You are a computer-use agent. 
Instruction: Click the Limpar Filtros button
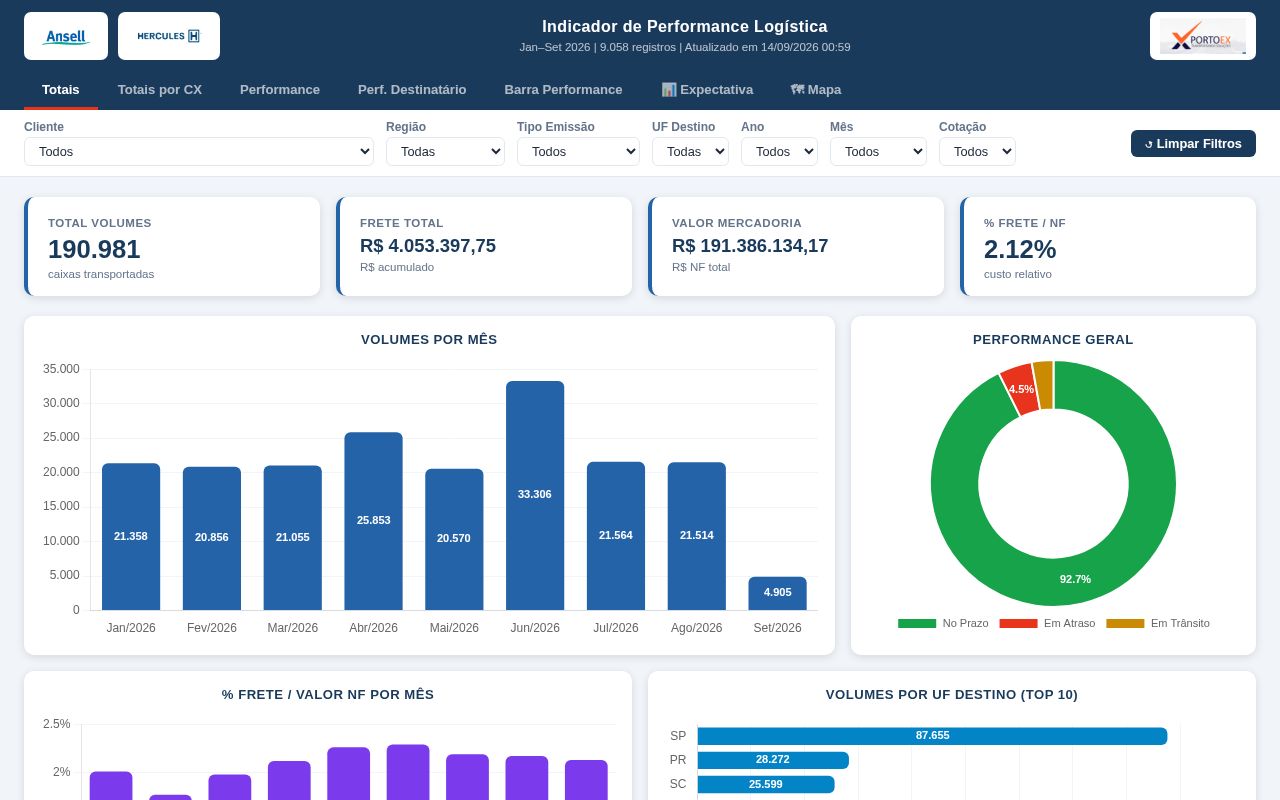click(1193, 144)
